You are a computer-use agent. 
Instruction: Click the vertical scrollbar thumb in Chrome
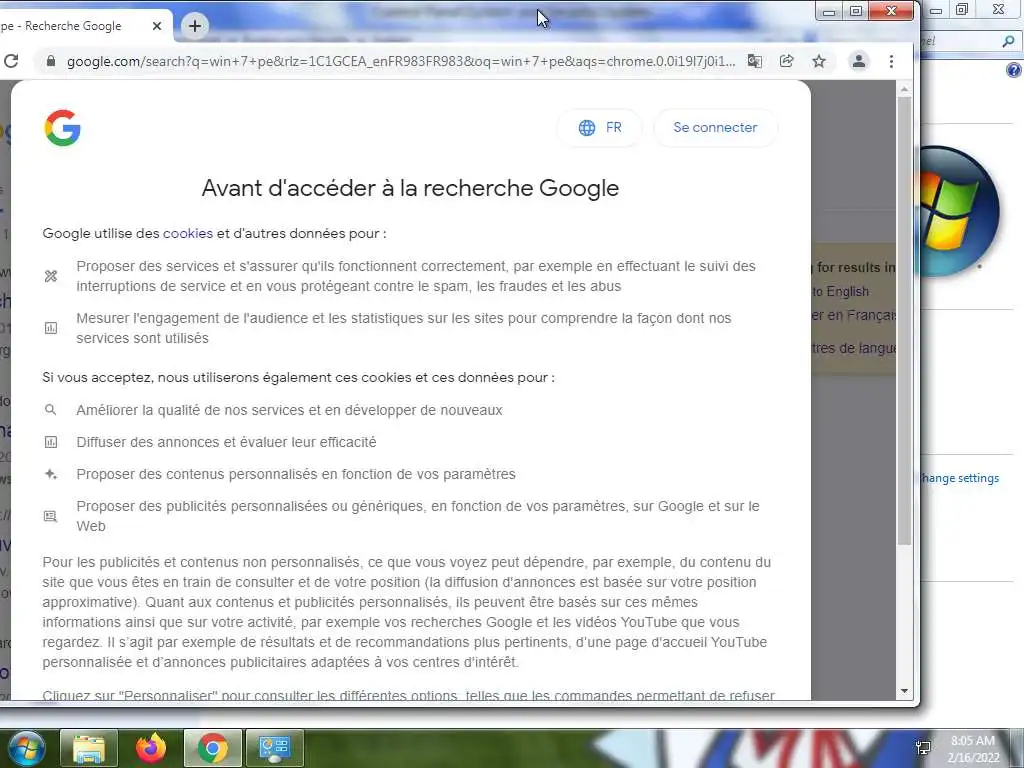[x=904, y=320]
